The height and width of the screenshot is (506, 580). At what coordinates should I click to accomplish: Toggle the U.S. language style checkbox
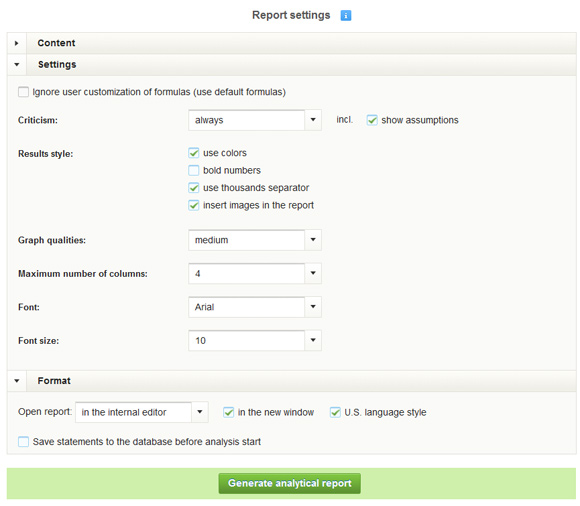tap(335, 412)
